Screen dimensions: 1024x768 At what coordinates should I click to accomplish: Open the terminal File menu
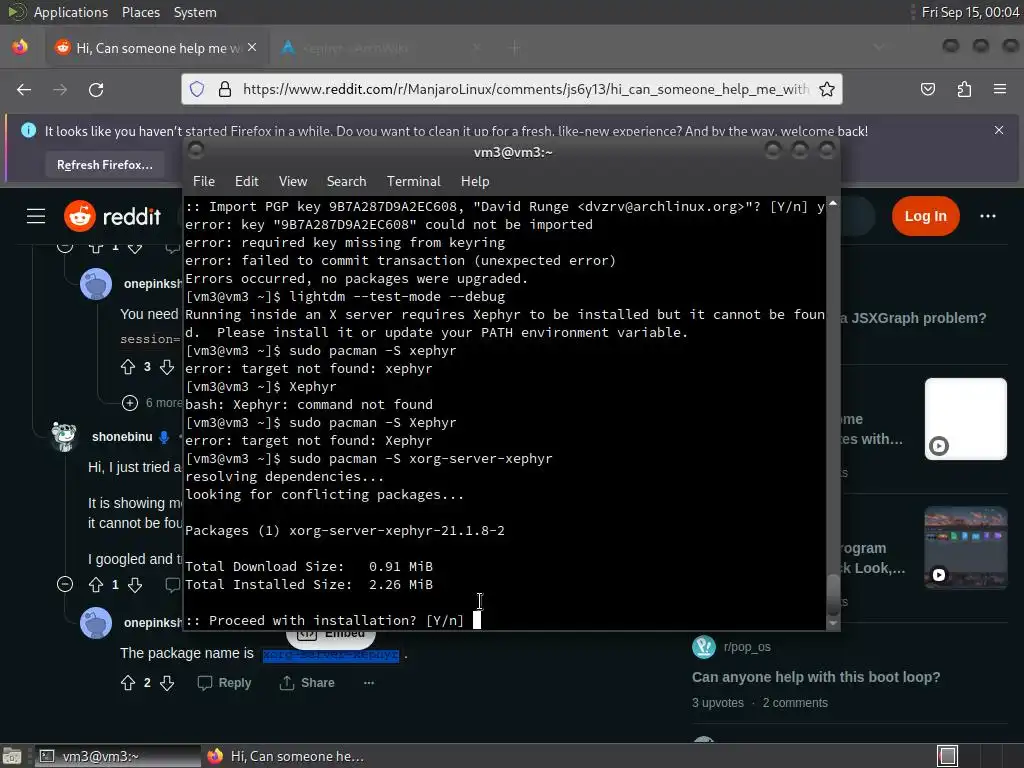pyautogui.click(x=204, y=182)
